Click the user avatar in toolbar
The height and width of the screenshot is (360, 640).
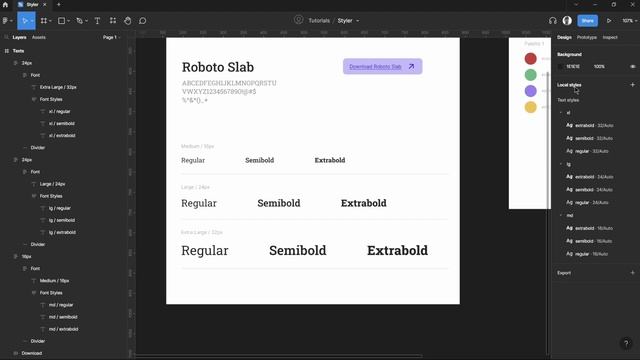(x=567, y=20)
